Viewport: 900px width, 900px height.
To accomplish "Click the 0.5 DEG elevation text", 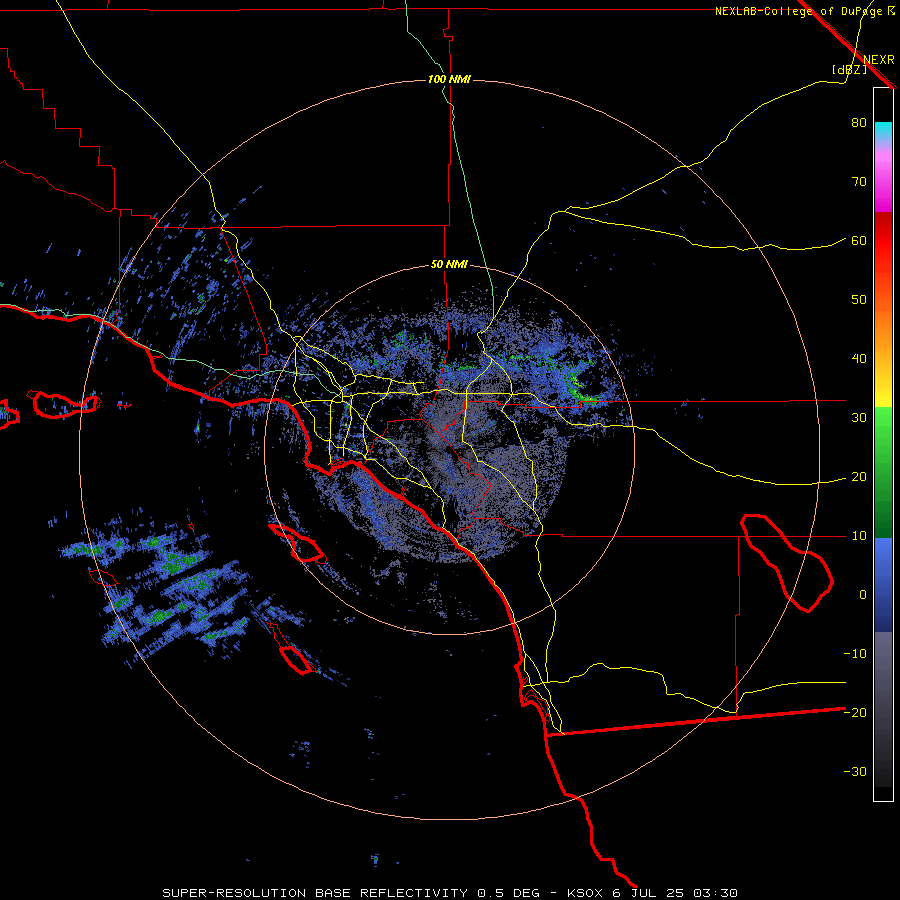I will click(509, 893).
